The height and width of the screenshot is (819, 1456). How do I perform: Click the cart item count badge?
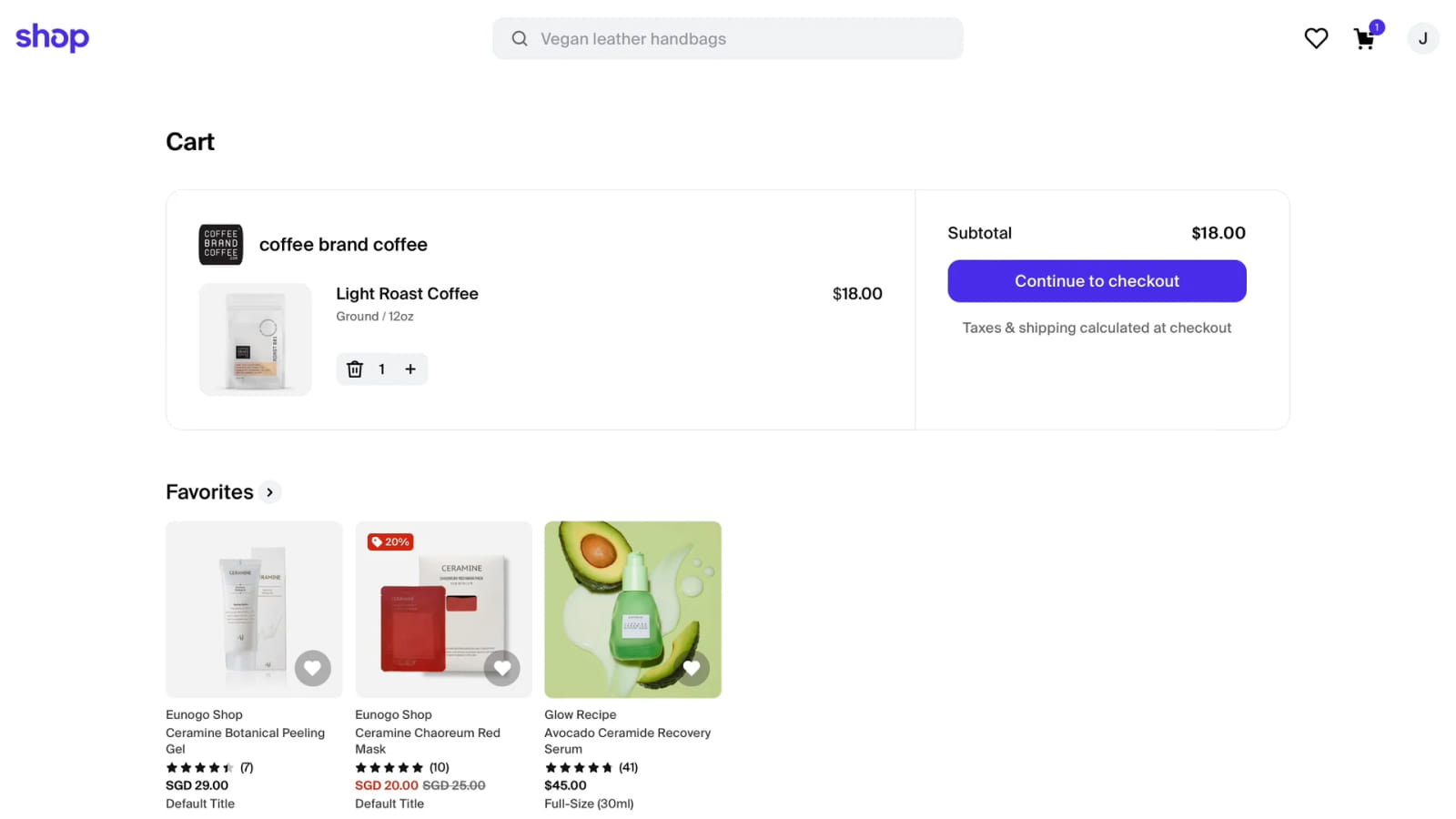tap(1377, 27)
